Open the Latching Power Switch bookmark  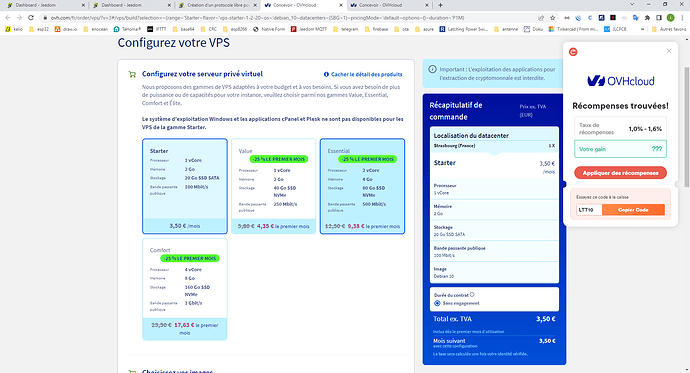click(464, 29)
